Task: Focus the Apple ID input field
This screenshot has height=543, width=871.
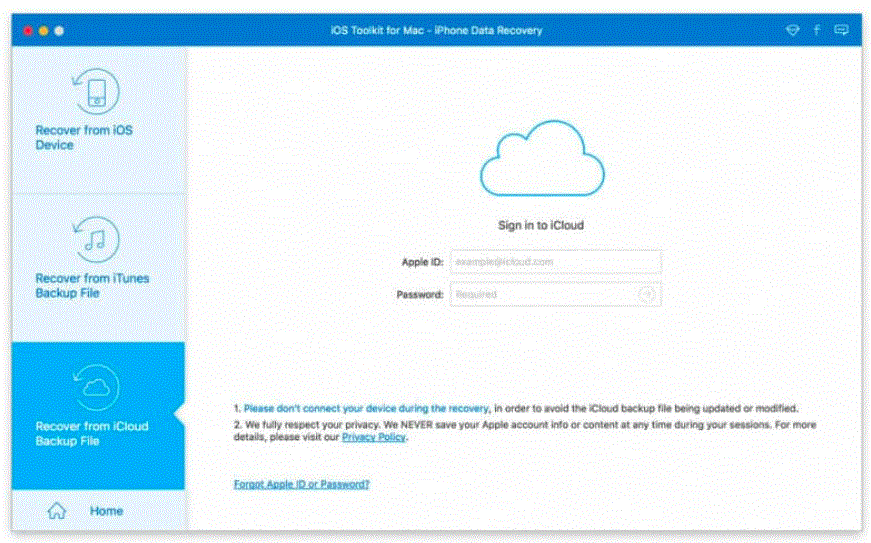Action: [x=555, y=262]
